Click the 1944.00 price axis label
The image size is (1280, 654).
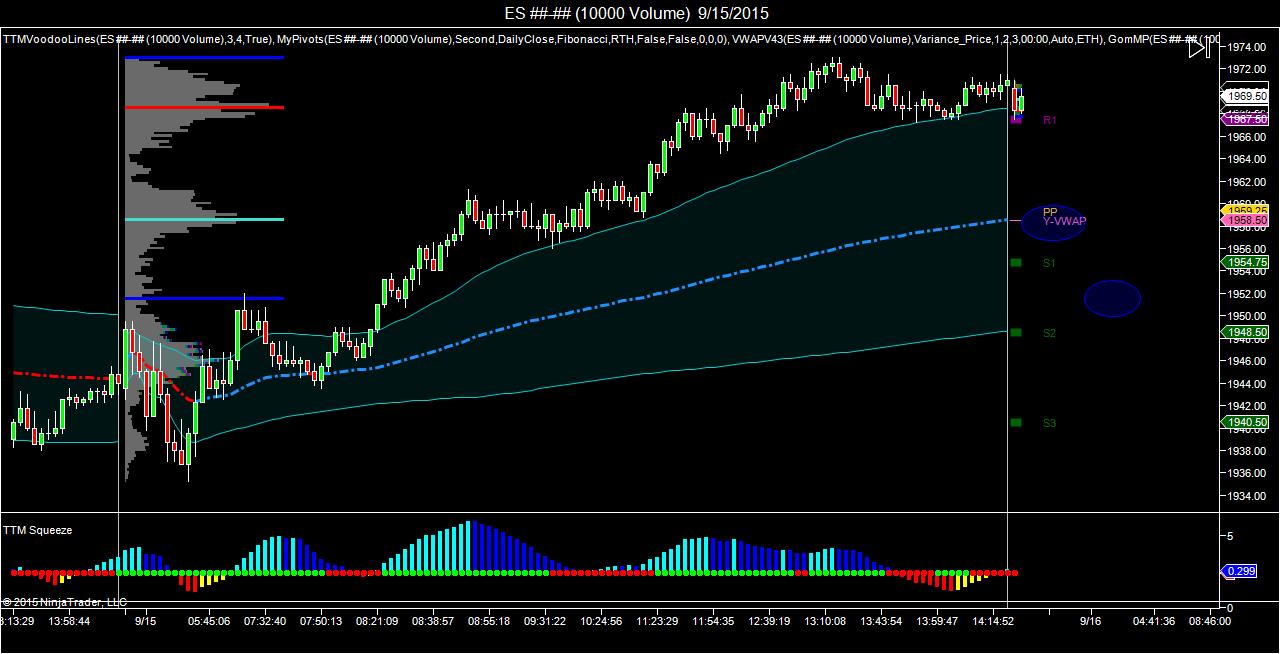point(1248,384)
